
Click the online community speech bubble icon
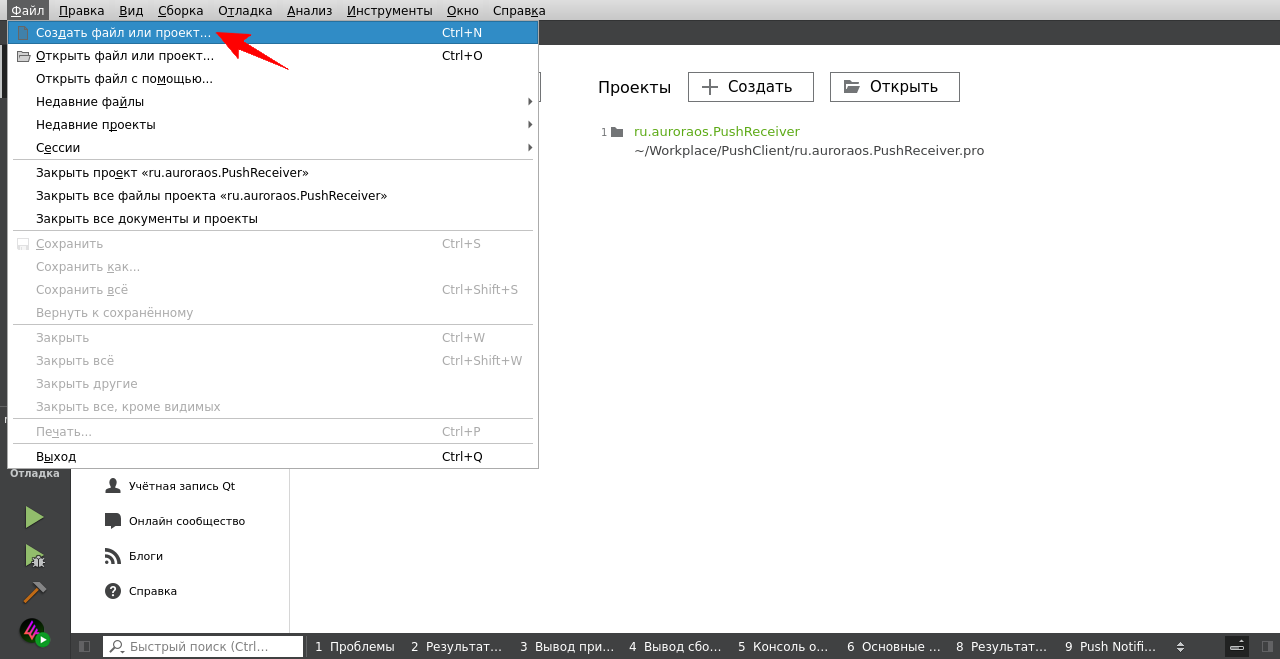(x=113, y=521)
